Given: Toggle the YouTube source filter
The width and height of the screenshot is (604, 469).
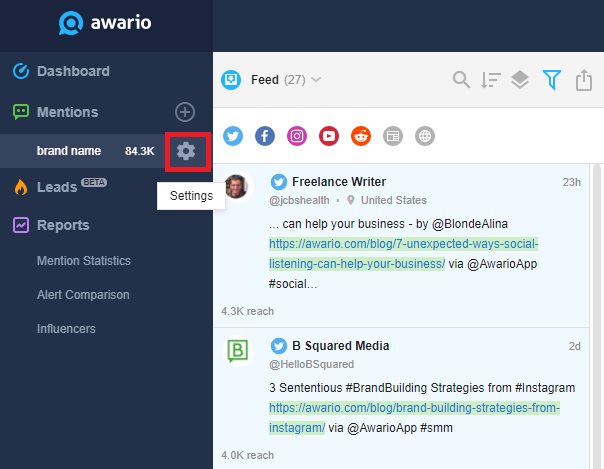Looking at the screenshot, I should pyautogui.click(x=329, y=136).
